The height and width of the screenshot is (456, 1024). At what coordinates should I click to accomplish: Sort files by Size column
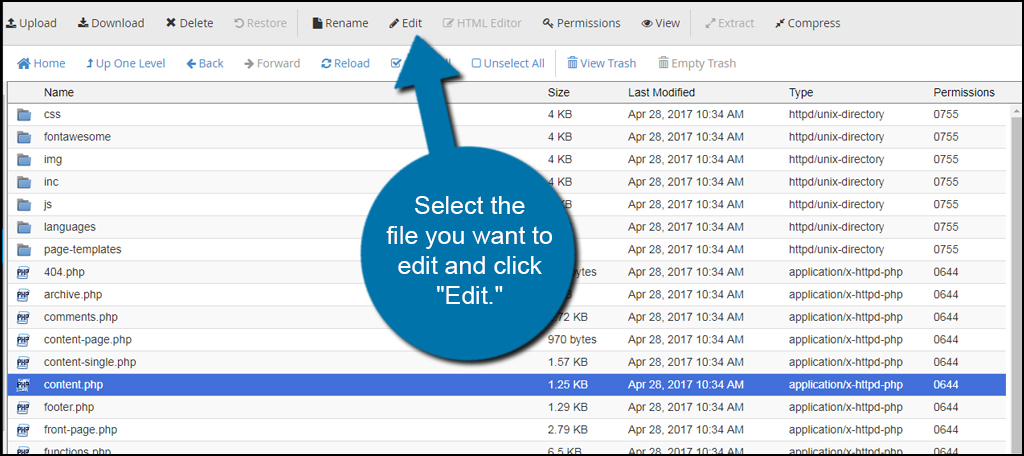tap(558, 93)
